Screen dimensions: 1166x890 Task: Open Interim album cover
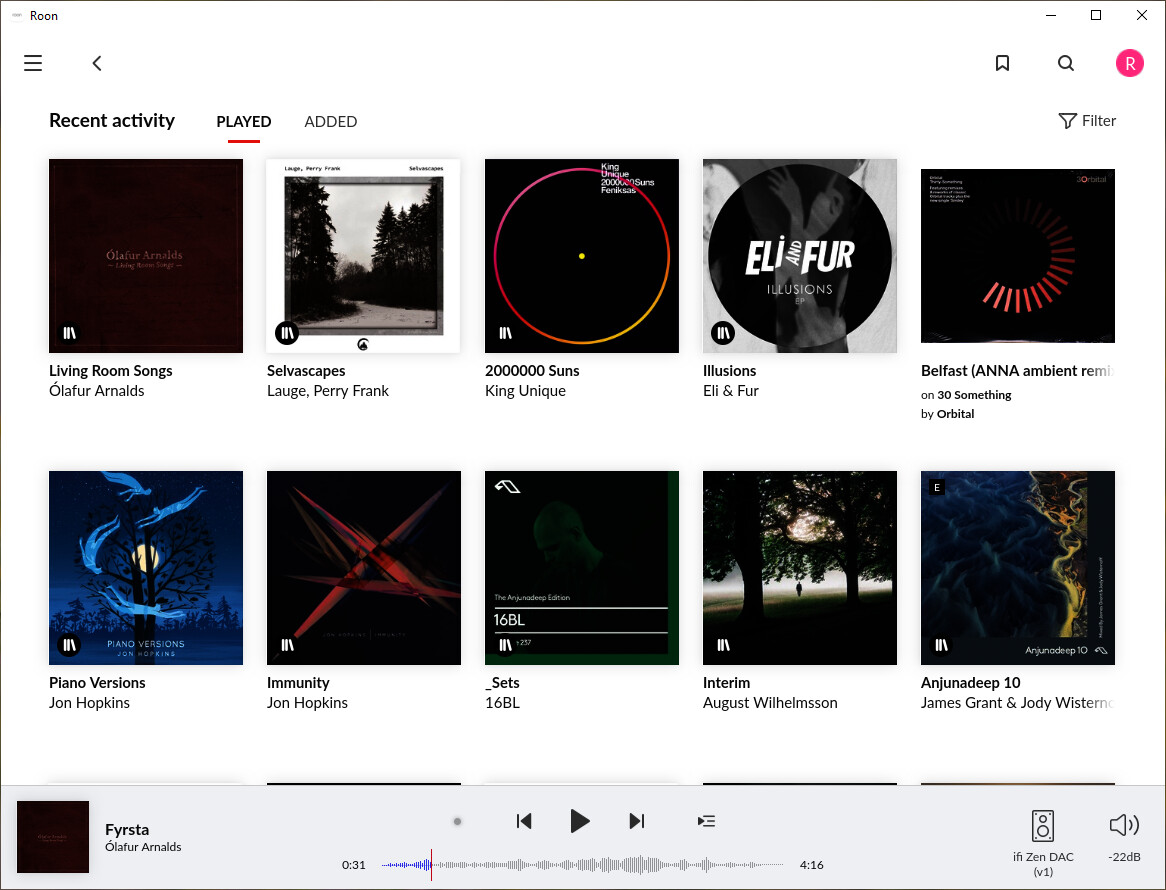click(799, 568)
